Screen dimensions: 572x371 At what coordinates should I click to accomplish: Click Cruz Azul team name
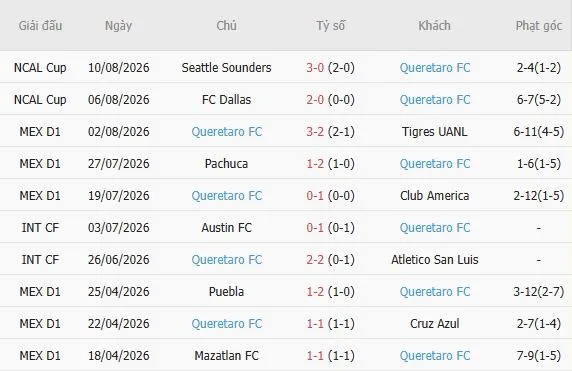pyautogui.click(x=434, y=324)
